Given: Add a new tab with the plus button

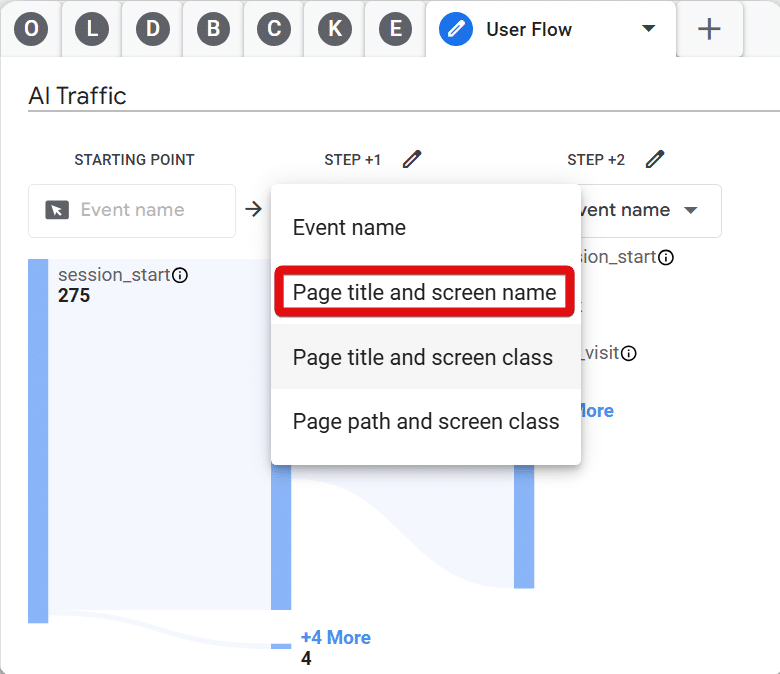Looking at the screenshot, I should click(709, 29).
